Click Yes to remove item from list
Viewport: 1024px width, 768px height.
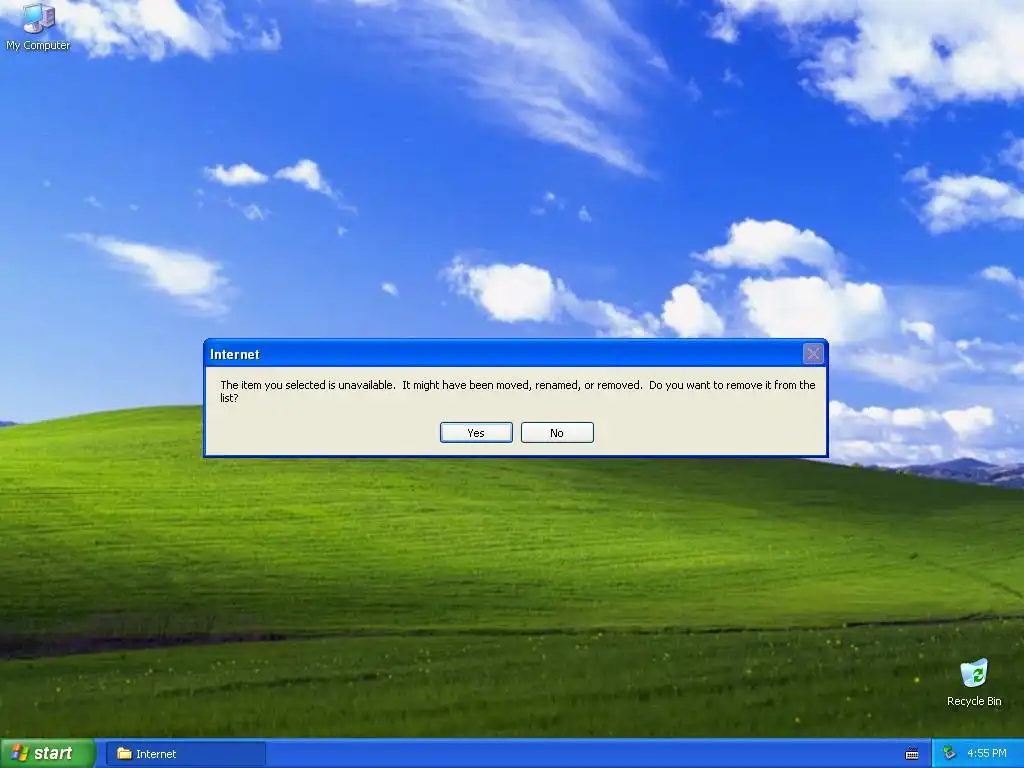476,432
